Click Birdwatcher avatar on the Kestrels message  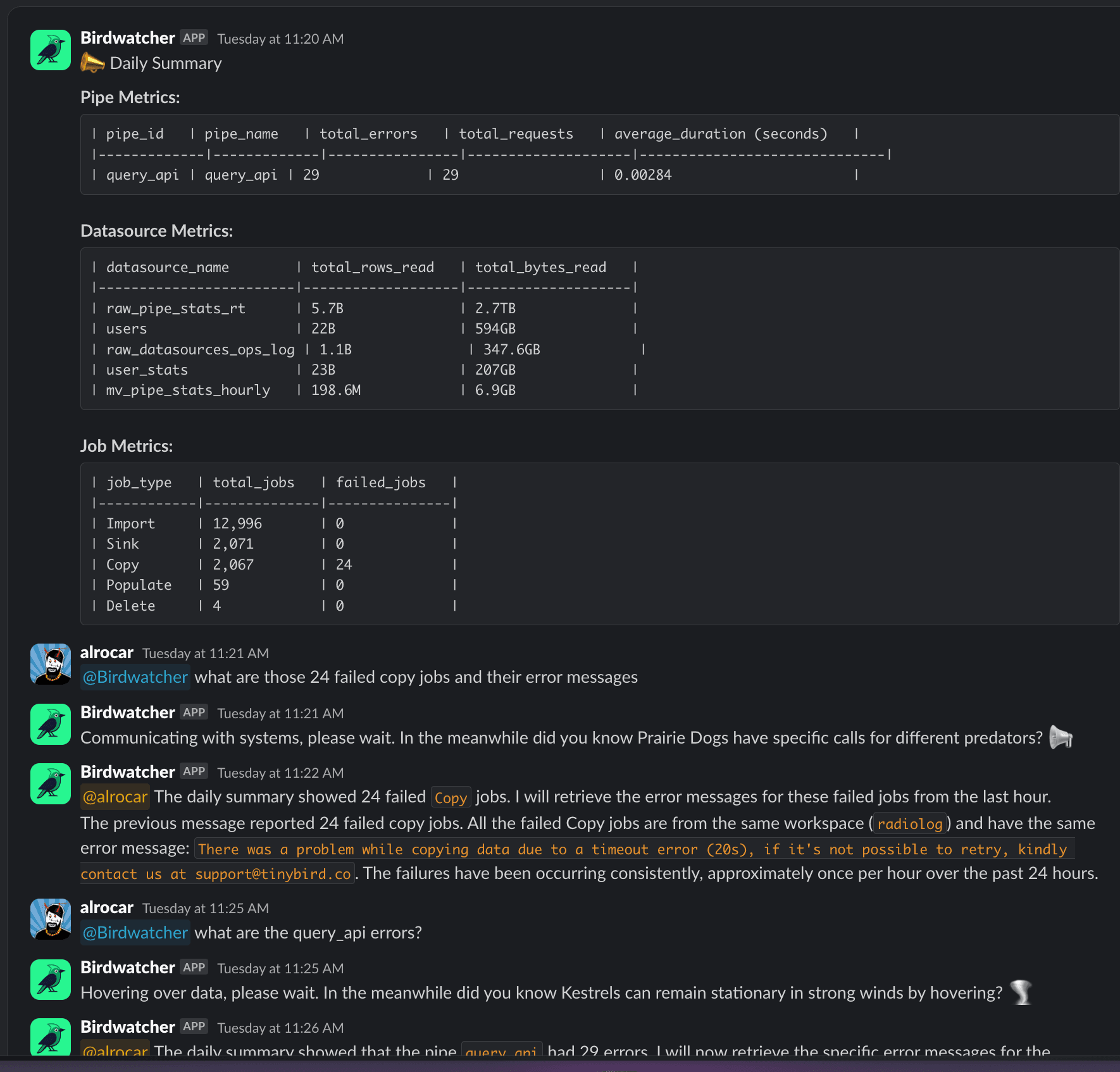coord(51,980)
